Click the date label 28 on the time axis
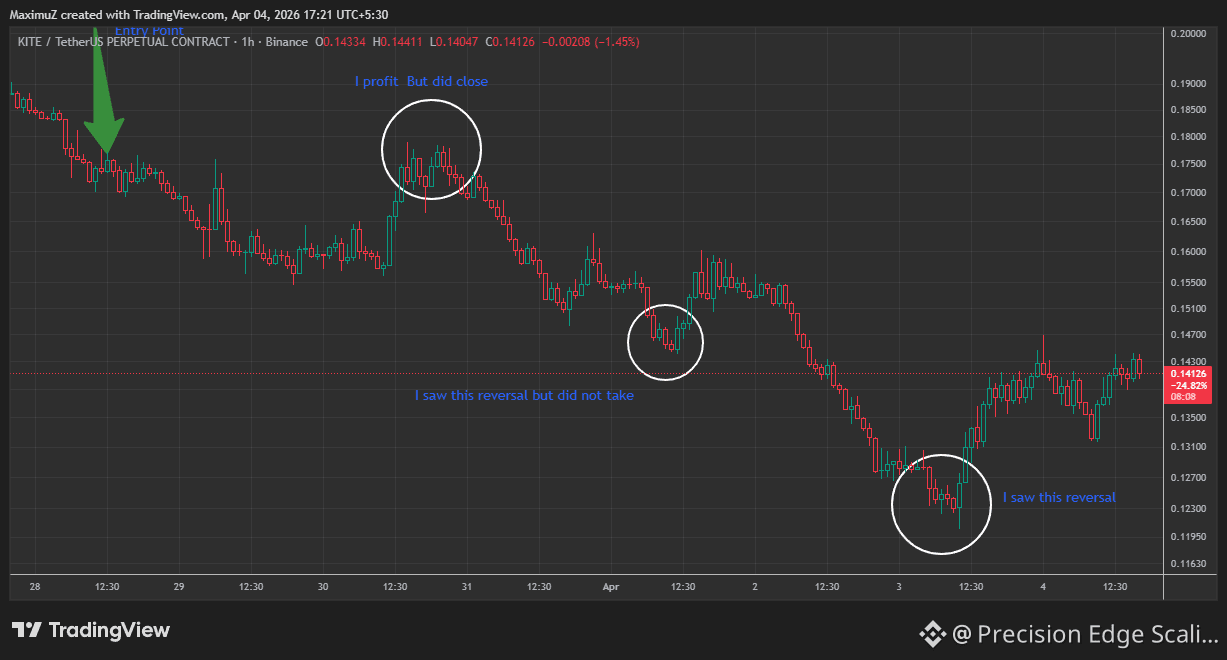This screenshot has height=660, width=1227. (36, 587)
